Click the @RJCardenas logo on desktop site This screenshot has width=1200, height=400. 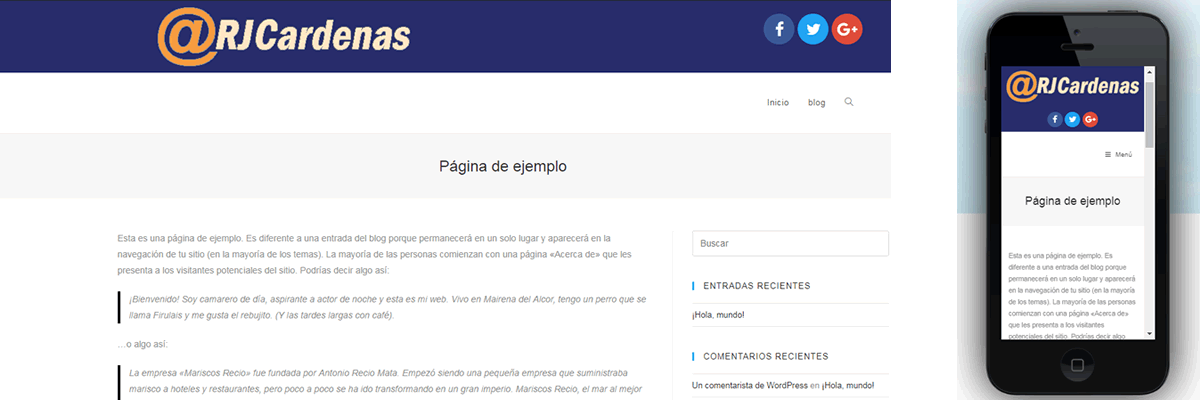[x=284, y=35]
